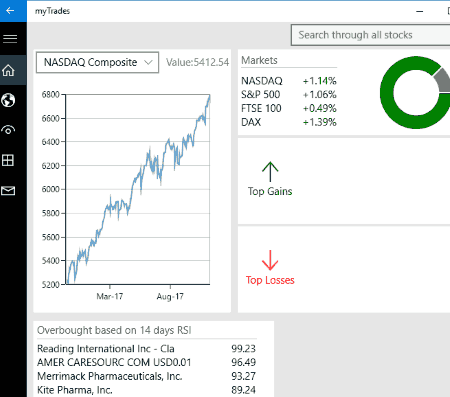Viewport: 450px width, 397px height.
Task: Click the green donut chart segment
Action: pyautogui.click(x=387, y=93)
